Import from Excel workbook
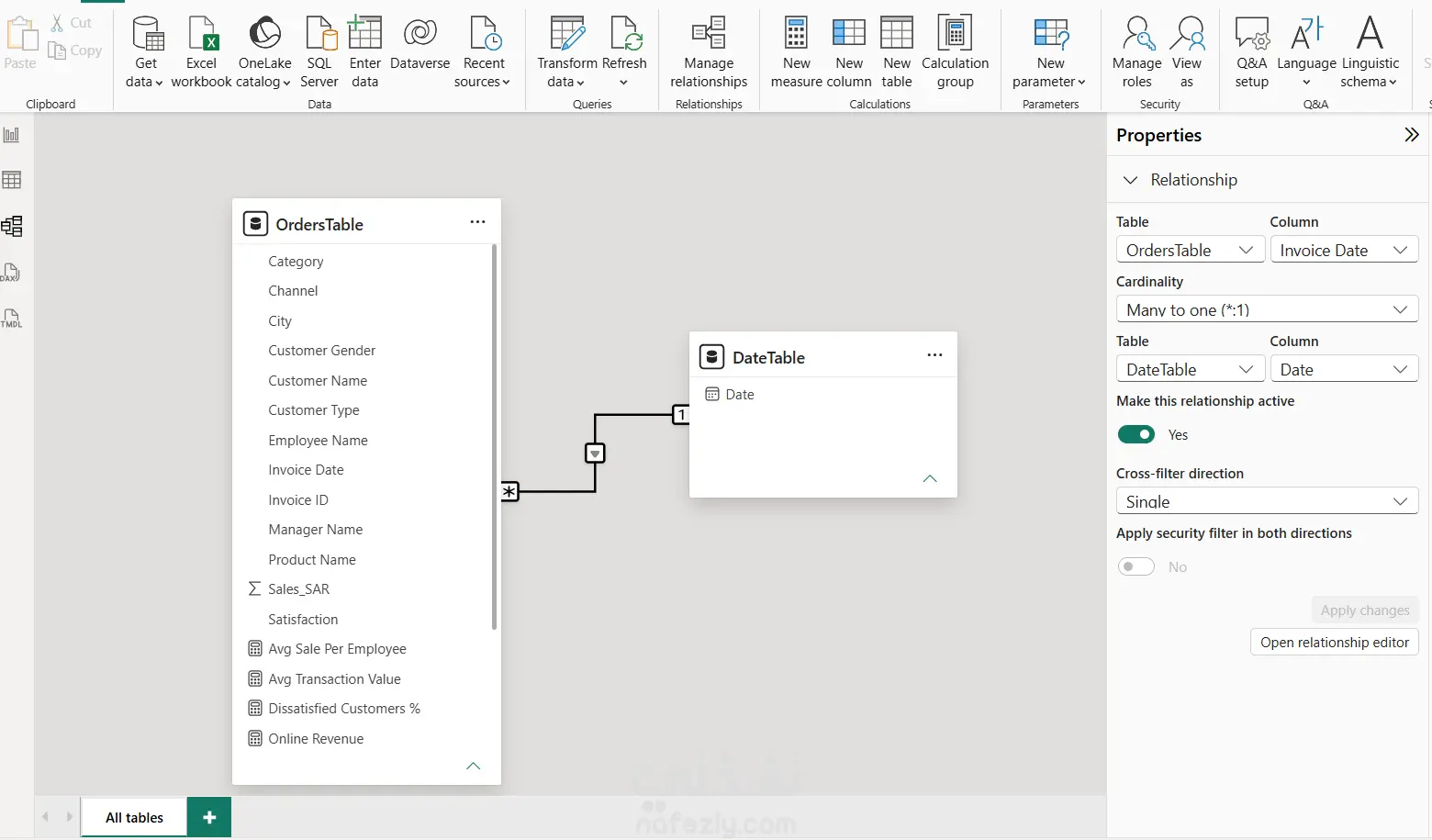 201,52
